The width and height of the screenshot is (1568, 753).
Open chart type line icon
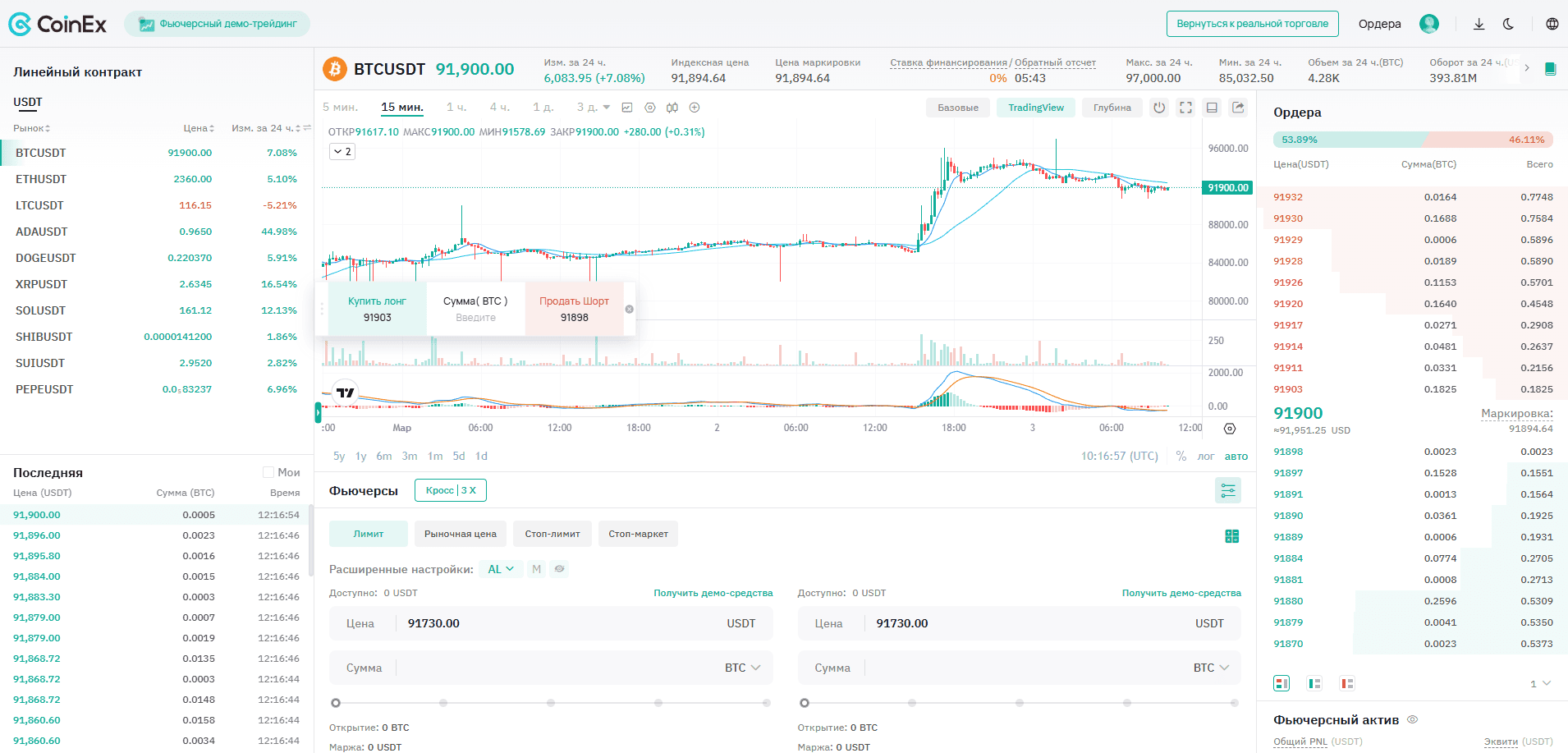pyautogui.click(x=627, y=108)
